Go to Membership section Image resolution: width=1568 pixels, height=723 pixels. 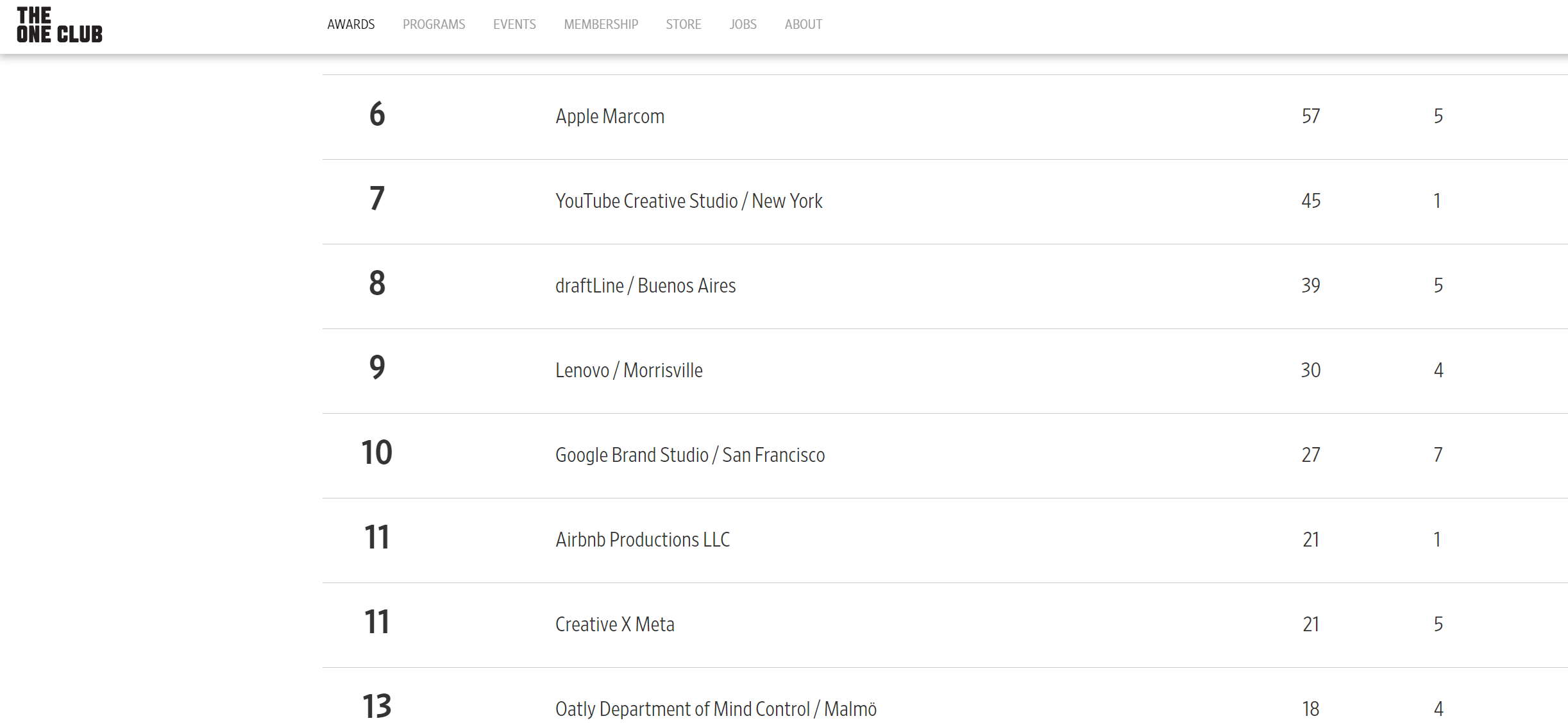601,24
